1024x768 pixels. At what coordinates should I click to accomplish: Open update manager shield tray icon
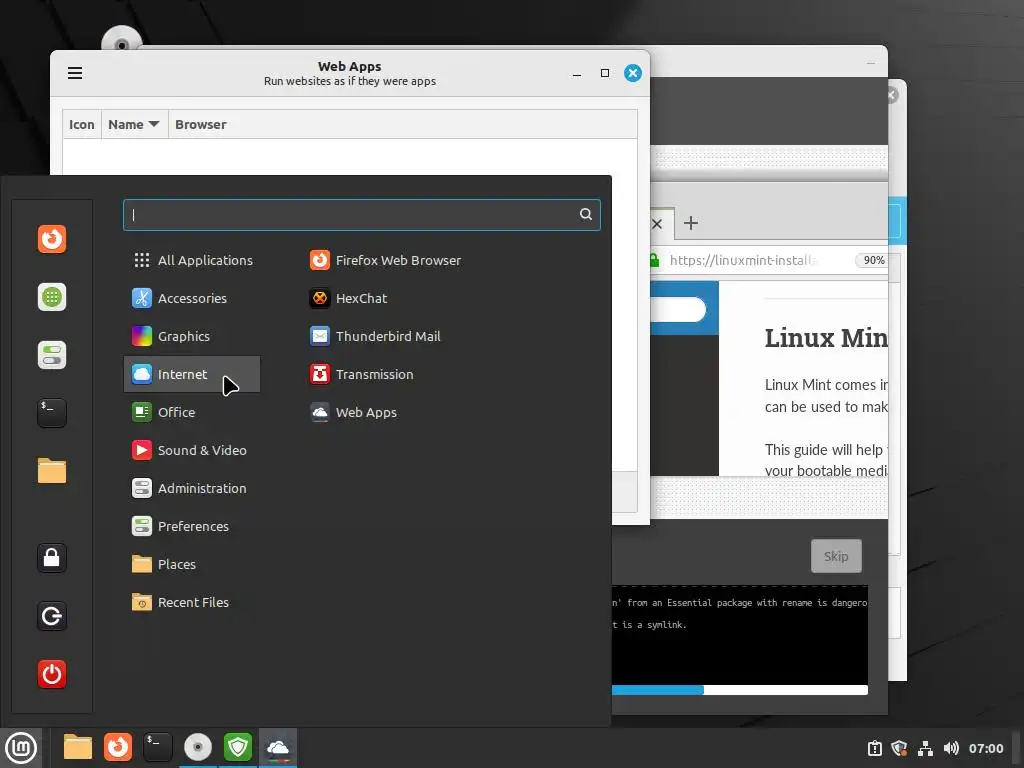899,748
